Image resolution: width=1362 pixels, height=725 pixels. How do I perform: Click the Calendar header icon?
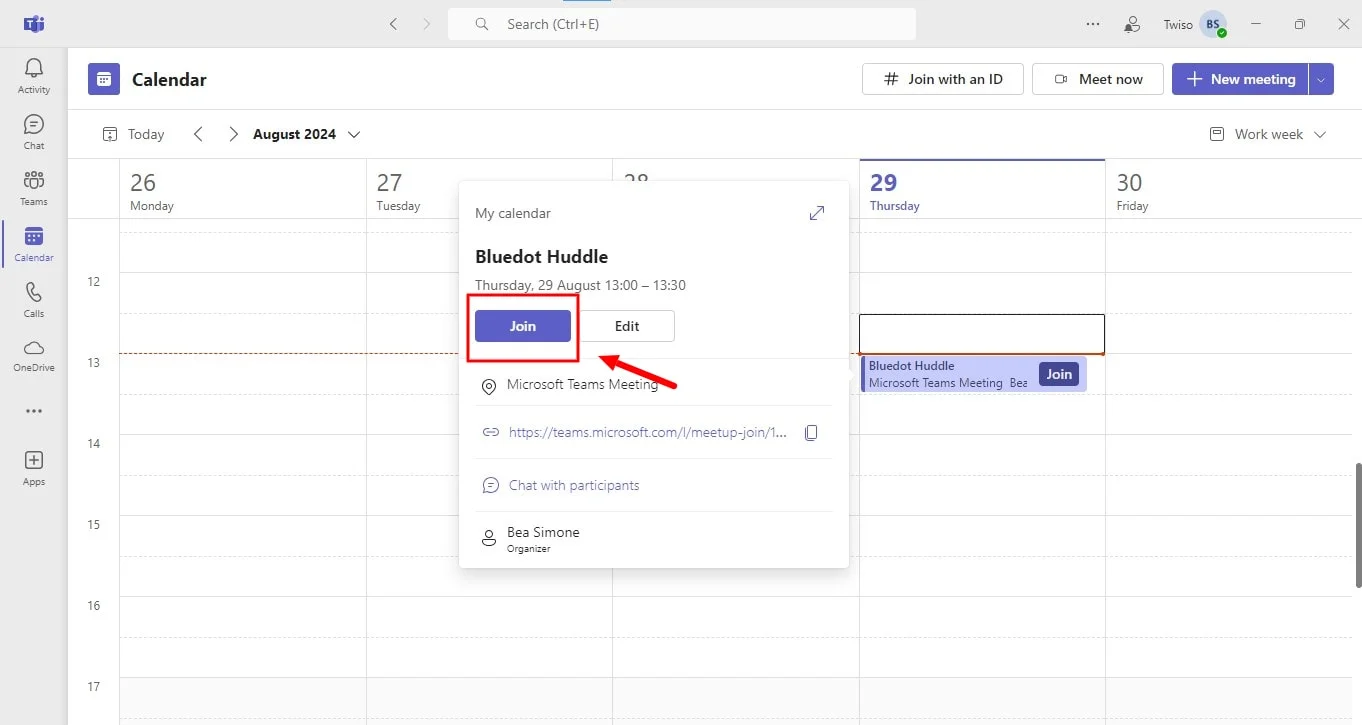click(104, 79)
